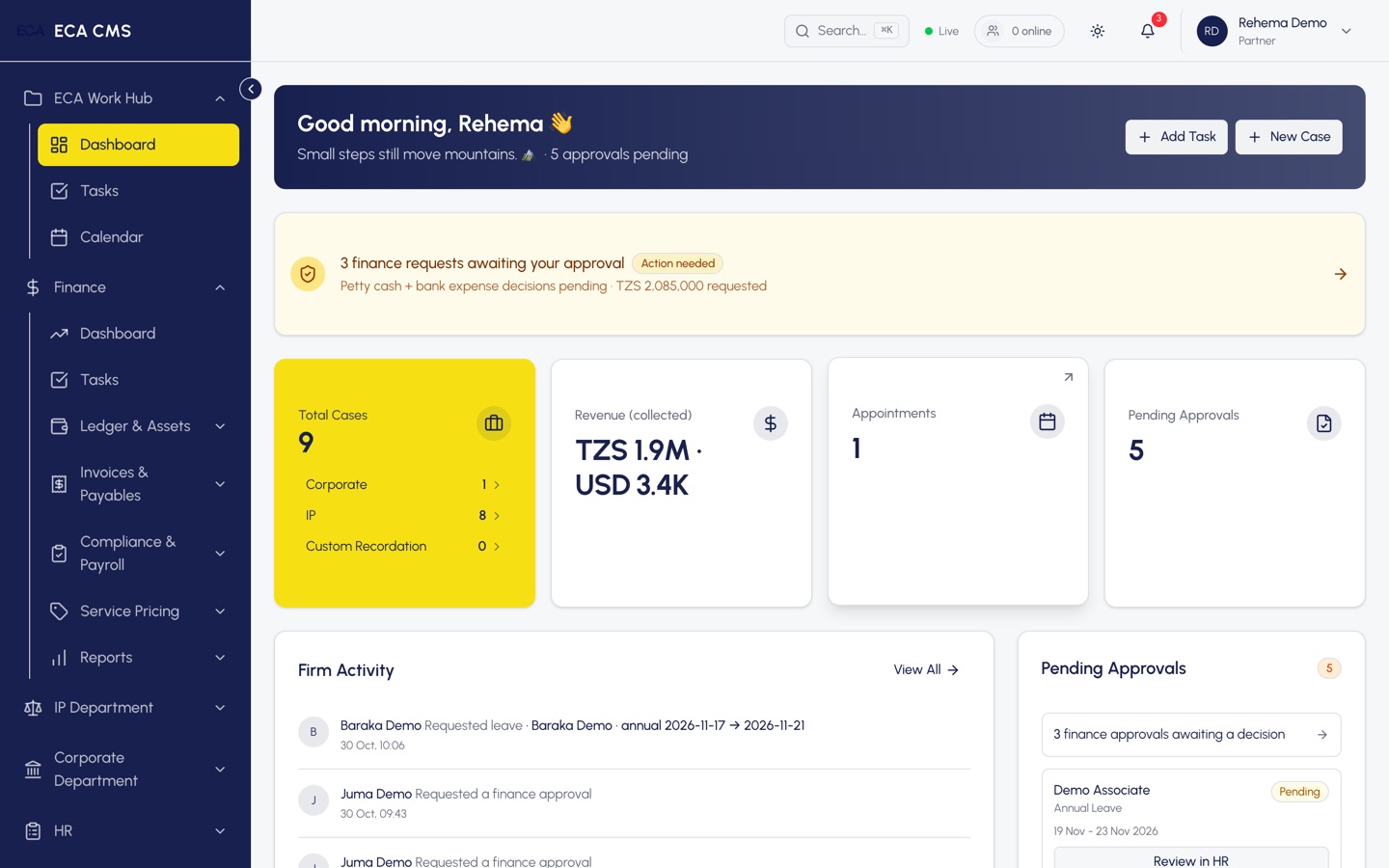The height and width of the screenshot is (868, 1389).
Task: Click the 0 online users indicator
Action: click(x=1020, y=31)
